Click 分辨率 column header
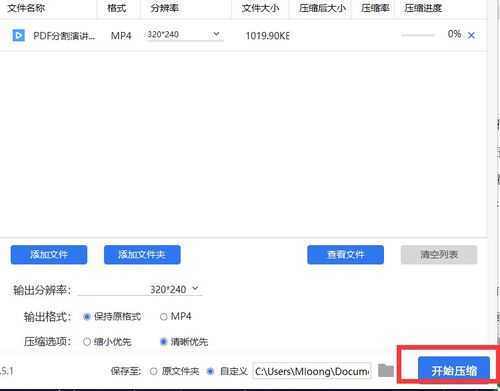 [x=165, y=8]
